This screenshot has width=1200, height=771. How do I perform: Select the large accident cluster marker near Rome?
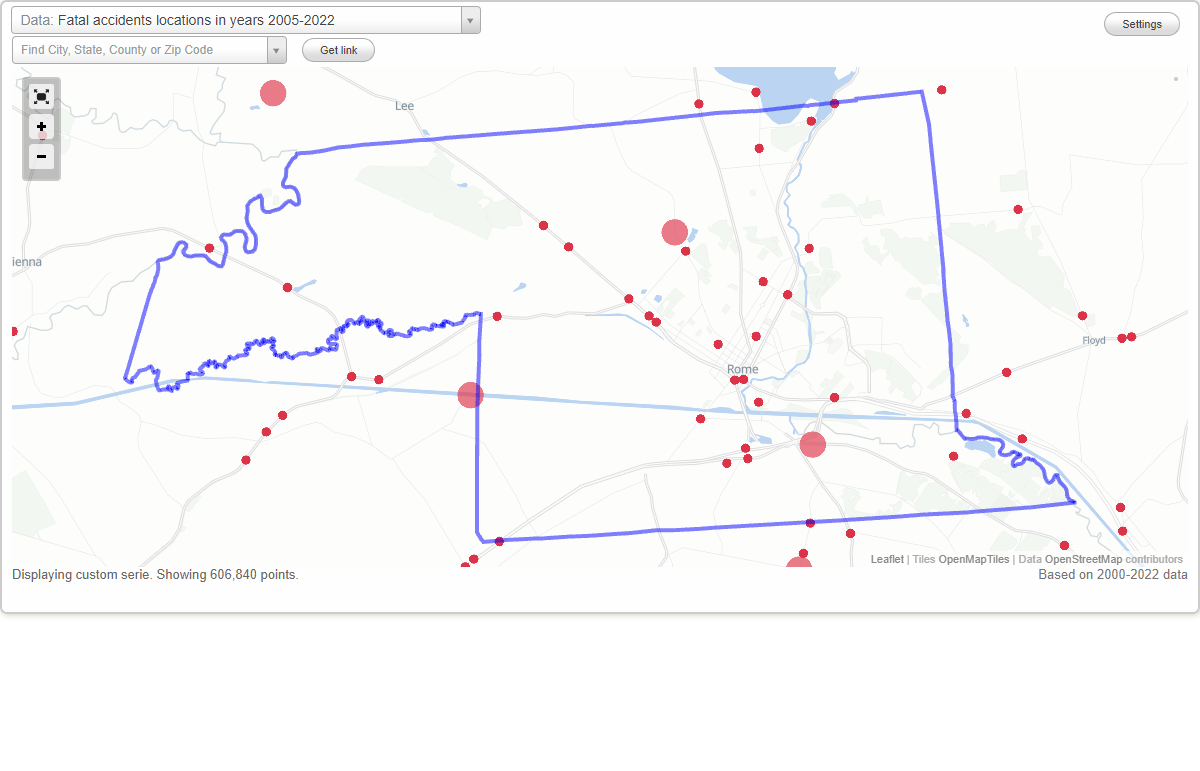click(674, 232)
